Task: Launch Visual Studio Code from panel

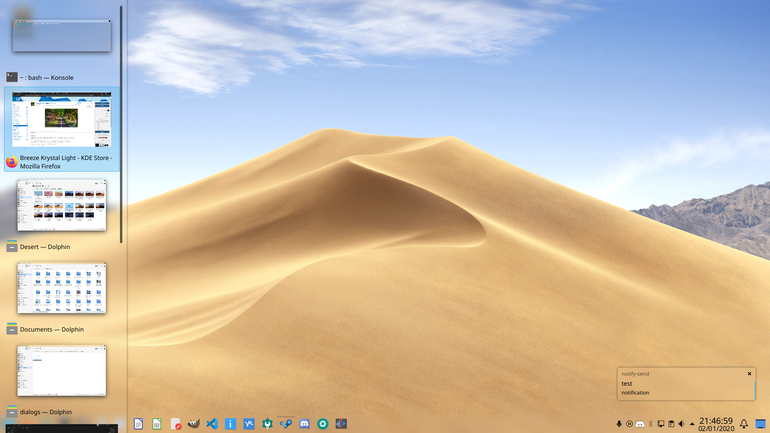Action: pyautogui.click(x=212, y=424)
